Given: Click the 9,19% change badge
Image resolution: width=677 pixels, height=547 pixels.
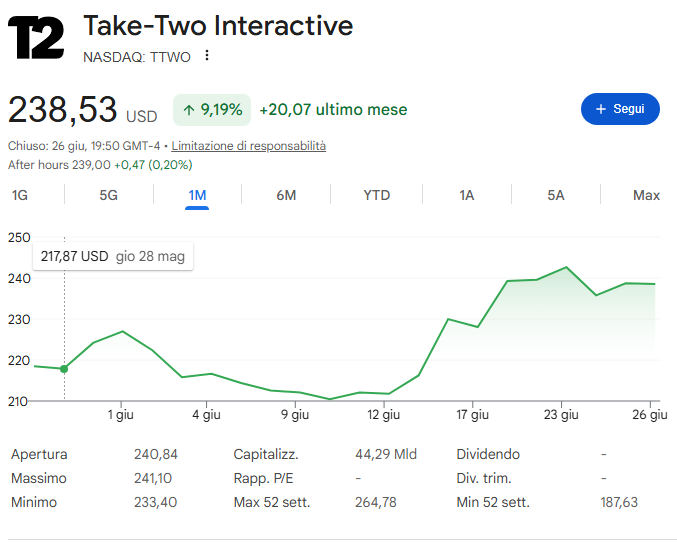Looking at the screenshot, I should [x=212, y=110].
